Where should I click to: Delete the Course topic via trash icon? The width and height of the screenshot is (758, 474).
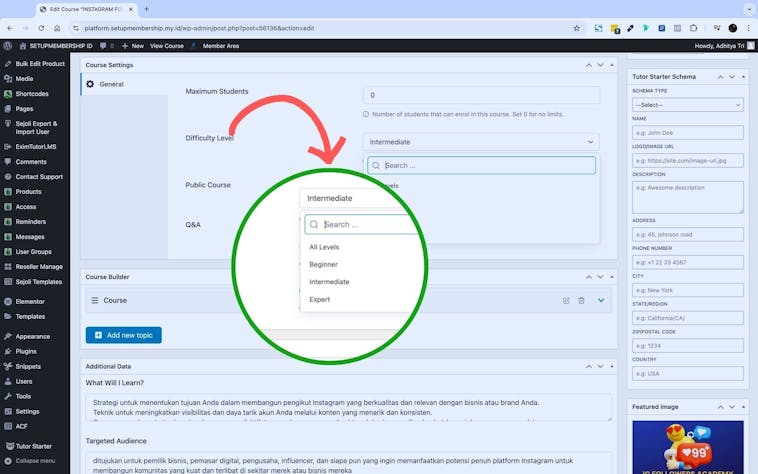[x=581, y=300]
